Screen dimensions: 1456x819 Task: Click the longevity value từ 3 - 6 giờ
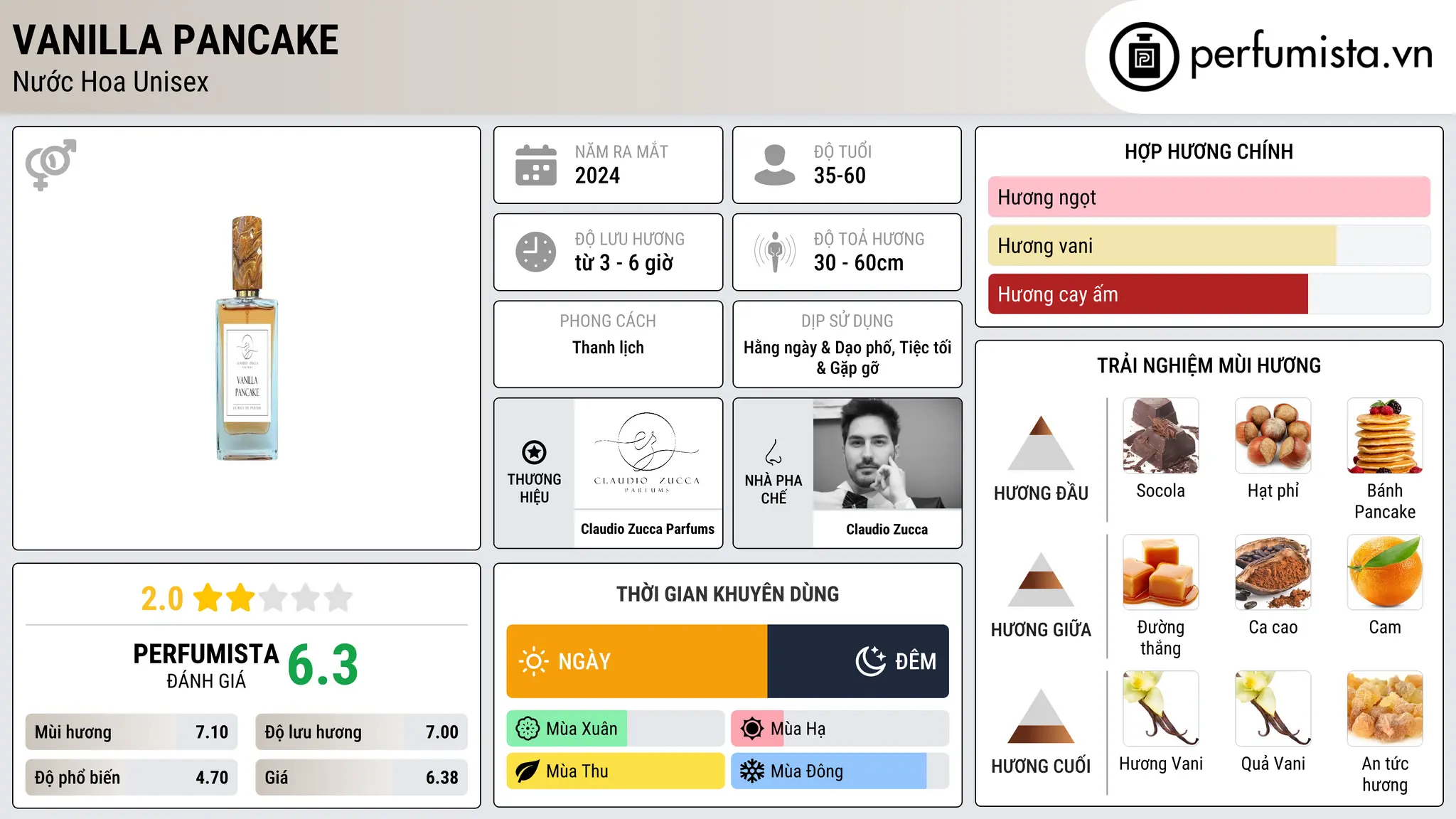point(624,263)
